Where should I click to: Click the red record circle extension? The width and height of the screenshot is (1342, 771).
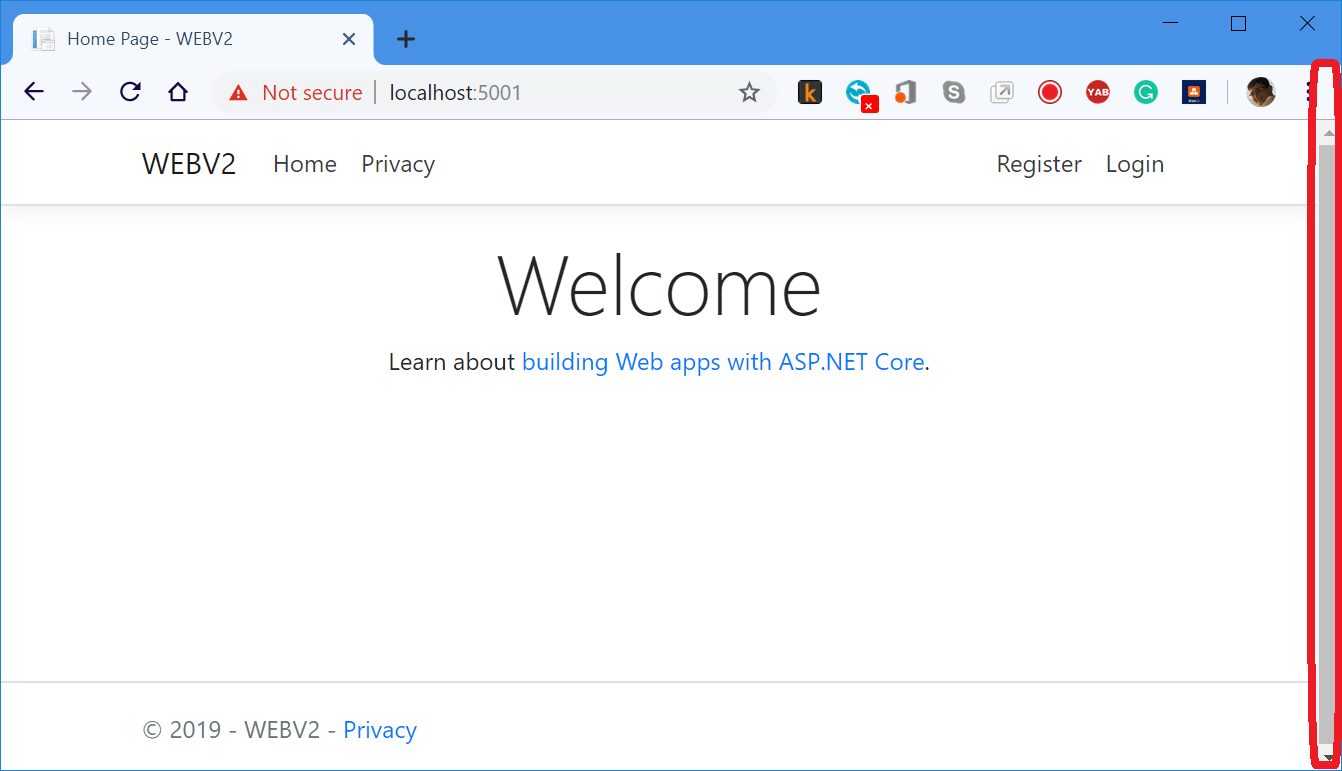coord(1049,93)
